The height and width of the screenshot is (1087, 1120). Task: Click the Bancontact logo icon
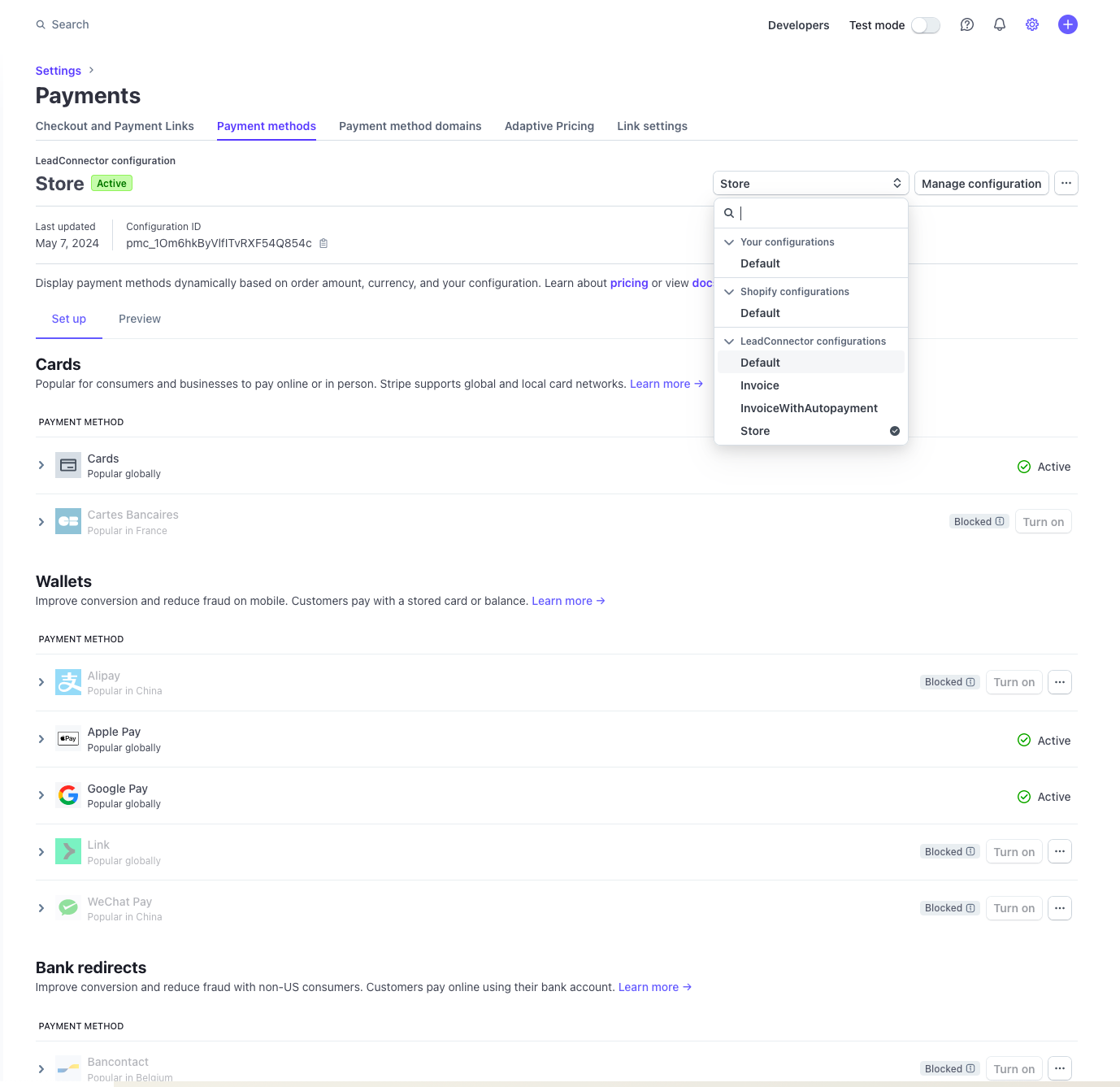pyautogui.click(x=68, y=1068)
